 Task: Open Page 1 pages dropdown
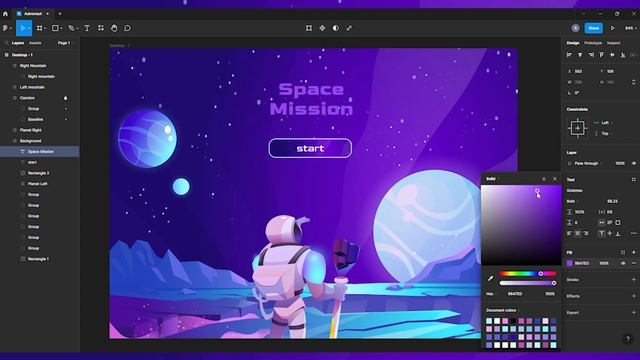coord(64,43)
